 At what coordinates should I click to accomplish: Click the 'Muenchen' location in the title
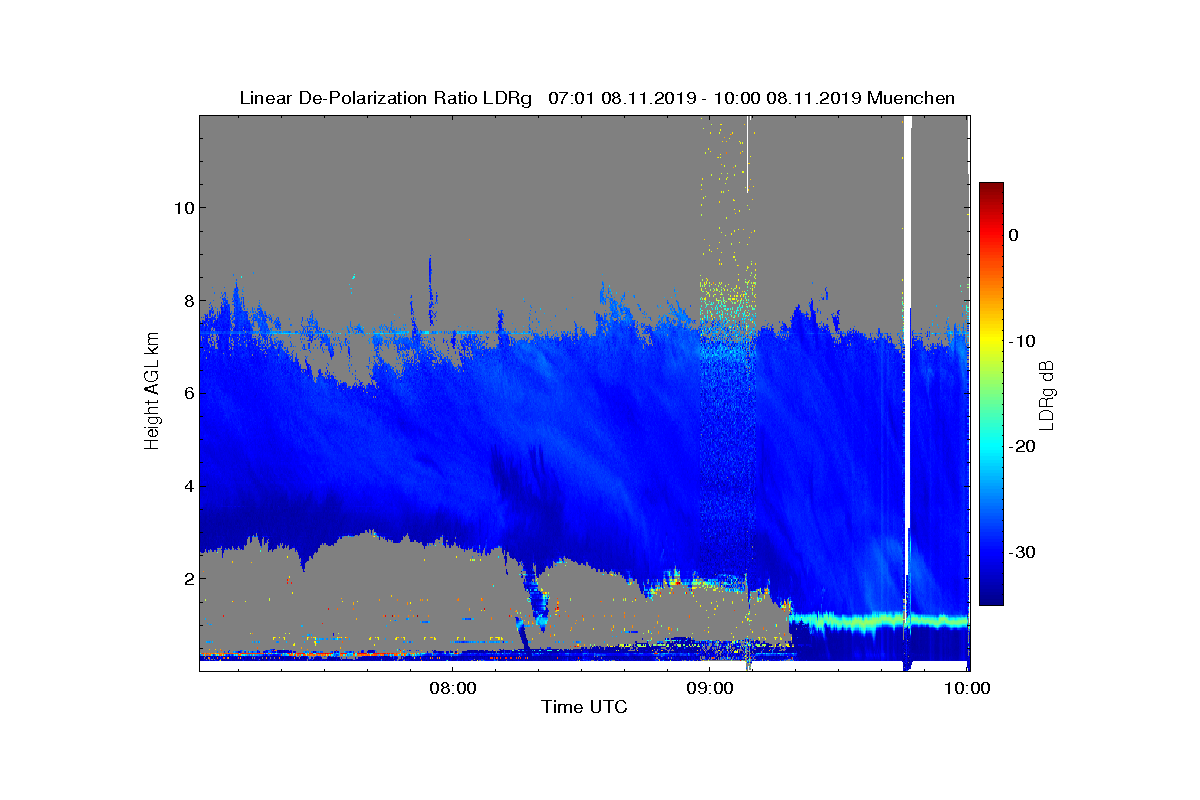tap(911, 98)
